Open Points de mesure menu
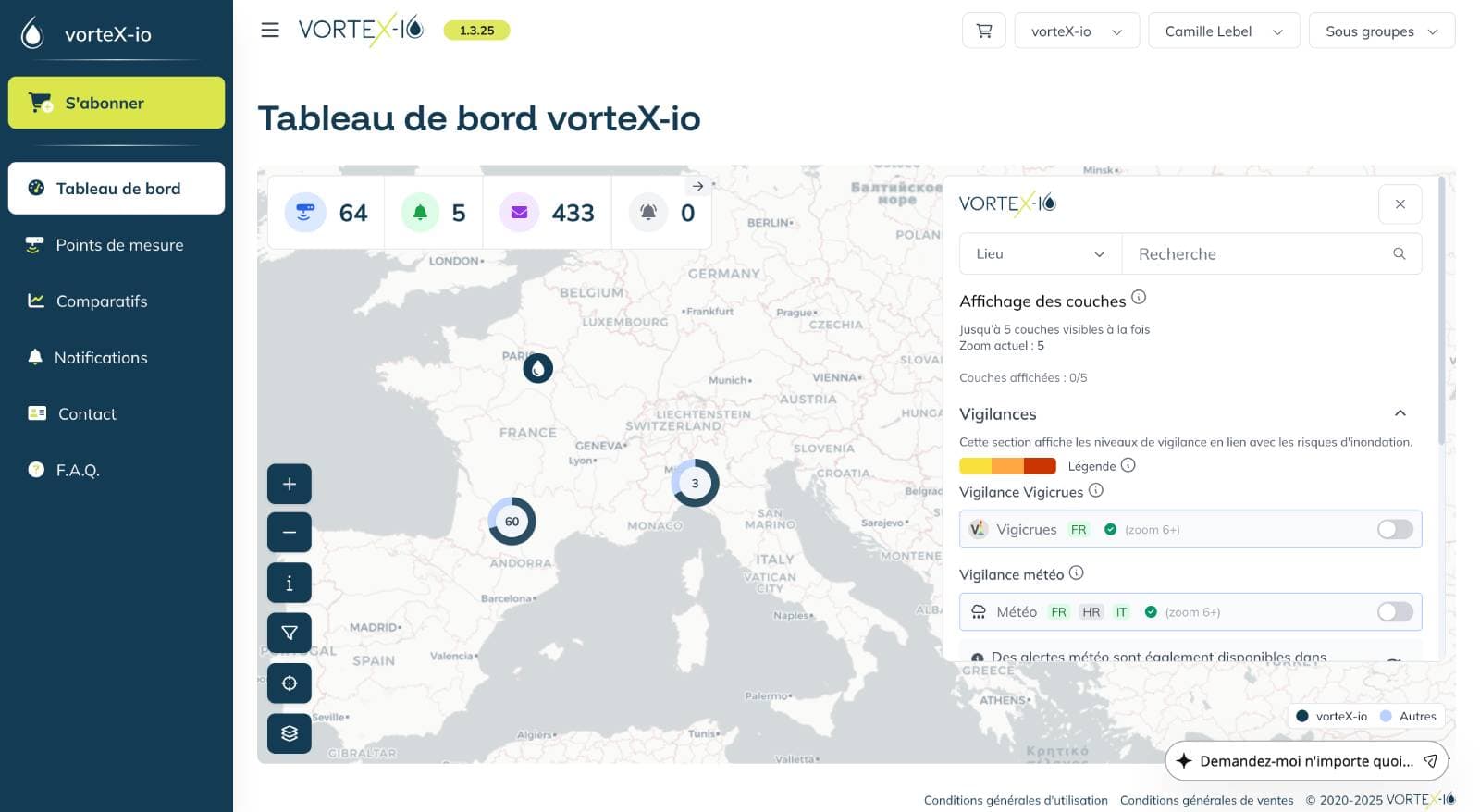1480x812 pixels. pyautogui.click(x=117, y=245)
